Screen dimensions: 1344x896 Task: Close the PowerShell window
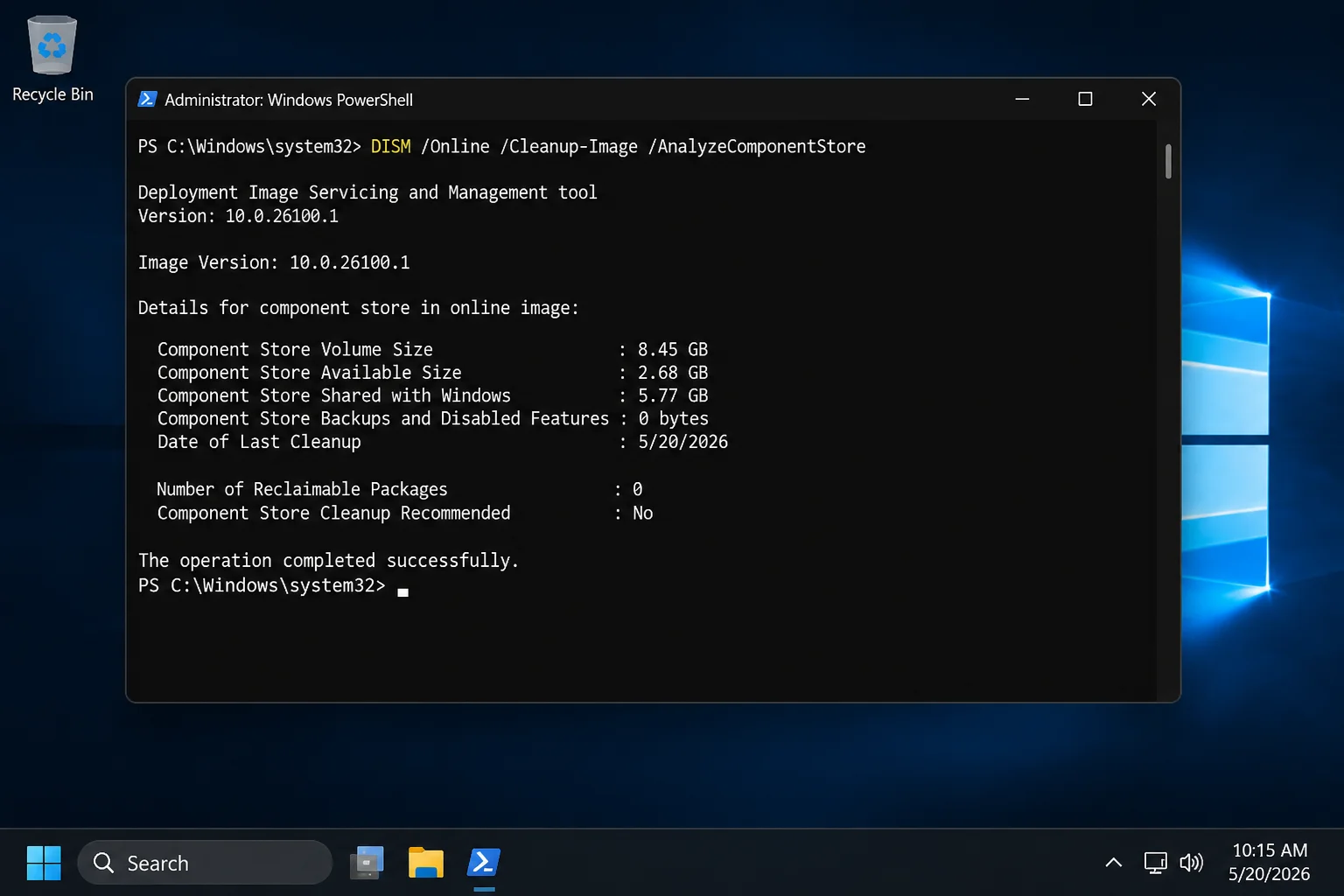click(x=1149, y=99)
